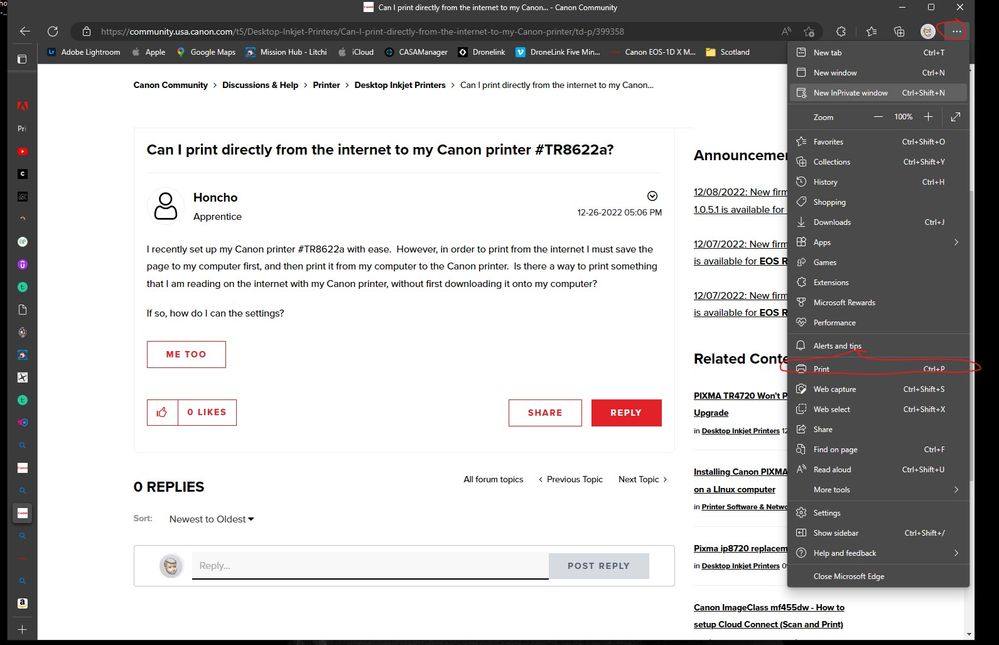Open the Desktop Inkjet Printers breadcrumb link
The width and height of the screenshot is (999, 645).
(400, 86)
